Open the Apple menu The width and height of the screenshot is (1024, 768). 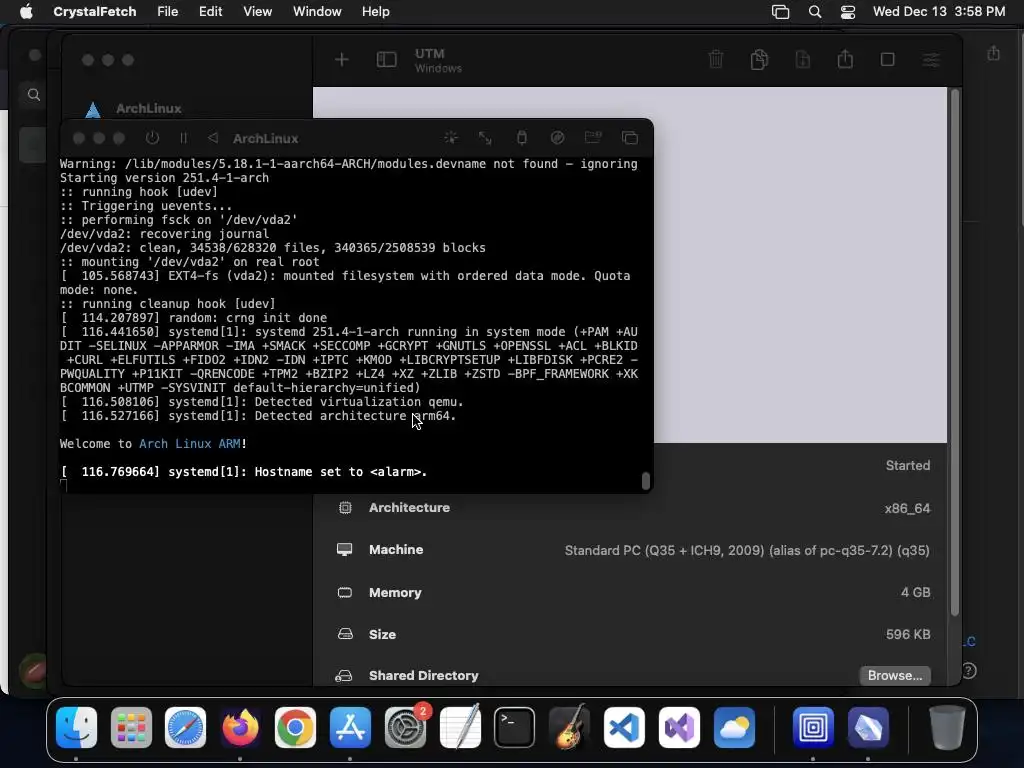(x=26, y=12)
